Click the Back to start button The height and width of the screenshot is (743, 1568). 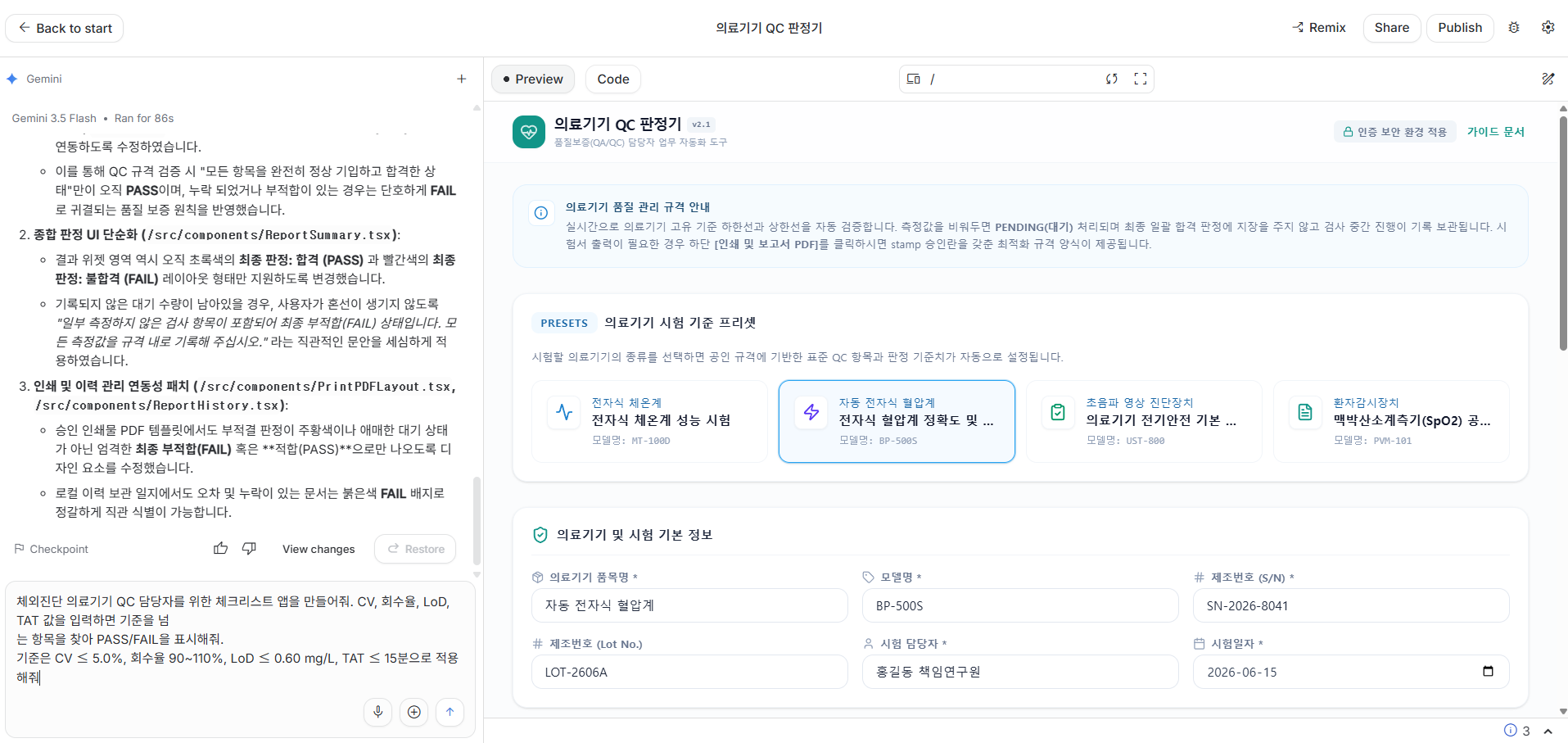coord(65,28)
